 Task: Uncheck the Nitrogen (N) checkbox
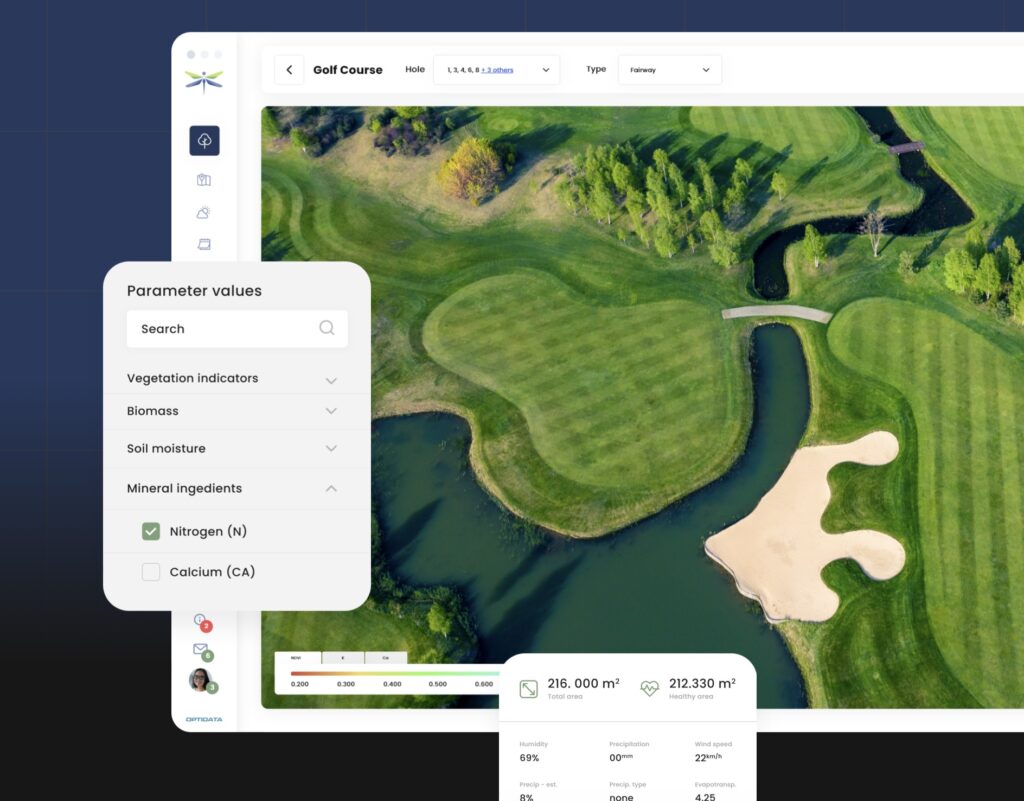[x=151, y=531]
